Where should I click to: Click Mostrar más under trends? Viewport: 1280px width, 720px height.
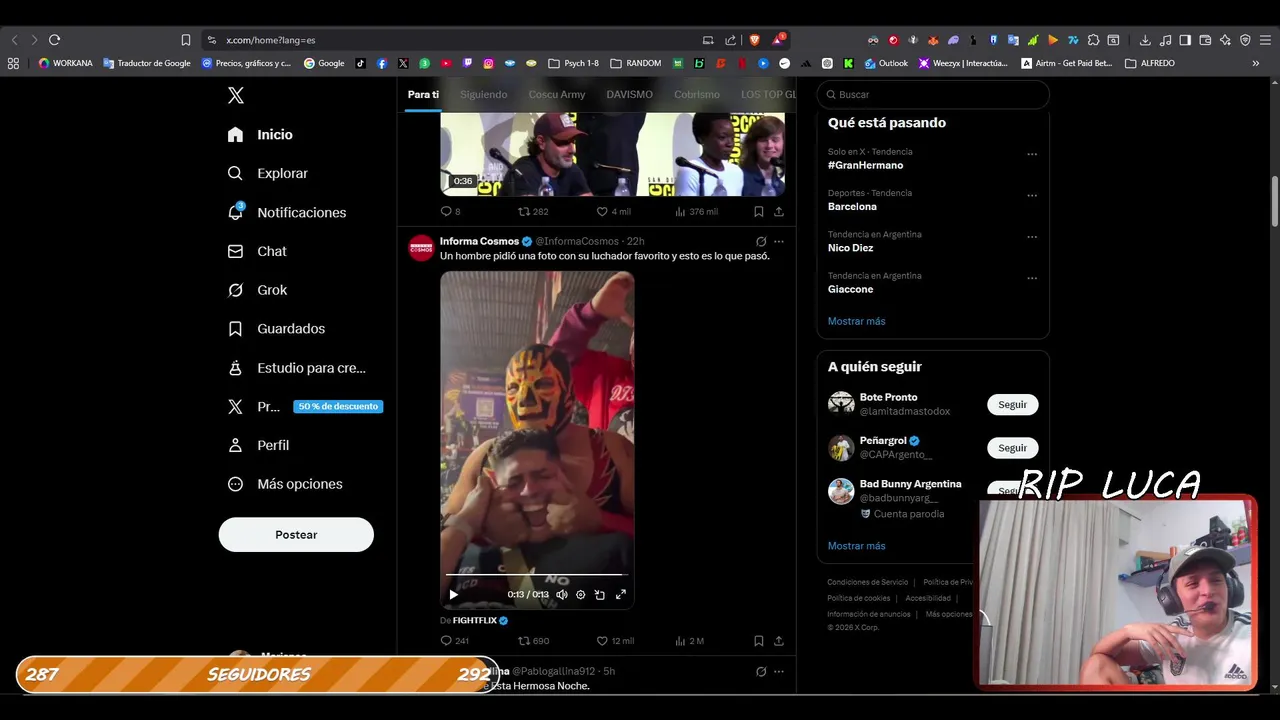pyautogui.click(x=856, y=321)
